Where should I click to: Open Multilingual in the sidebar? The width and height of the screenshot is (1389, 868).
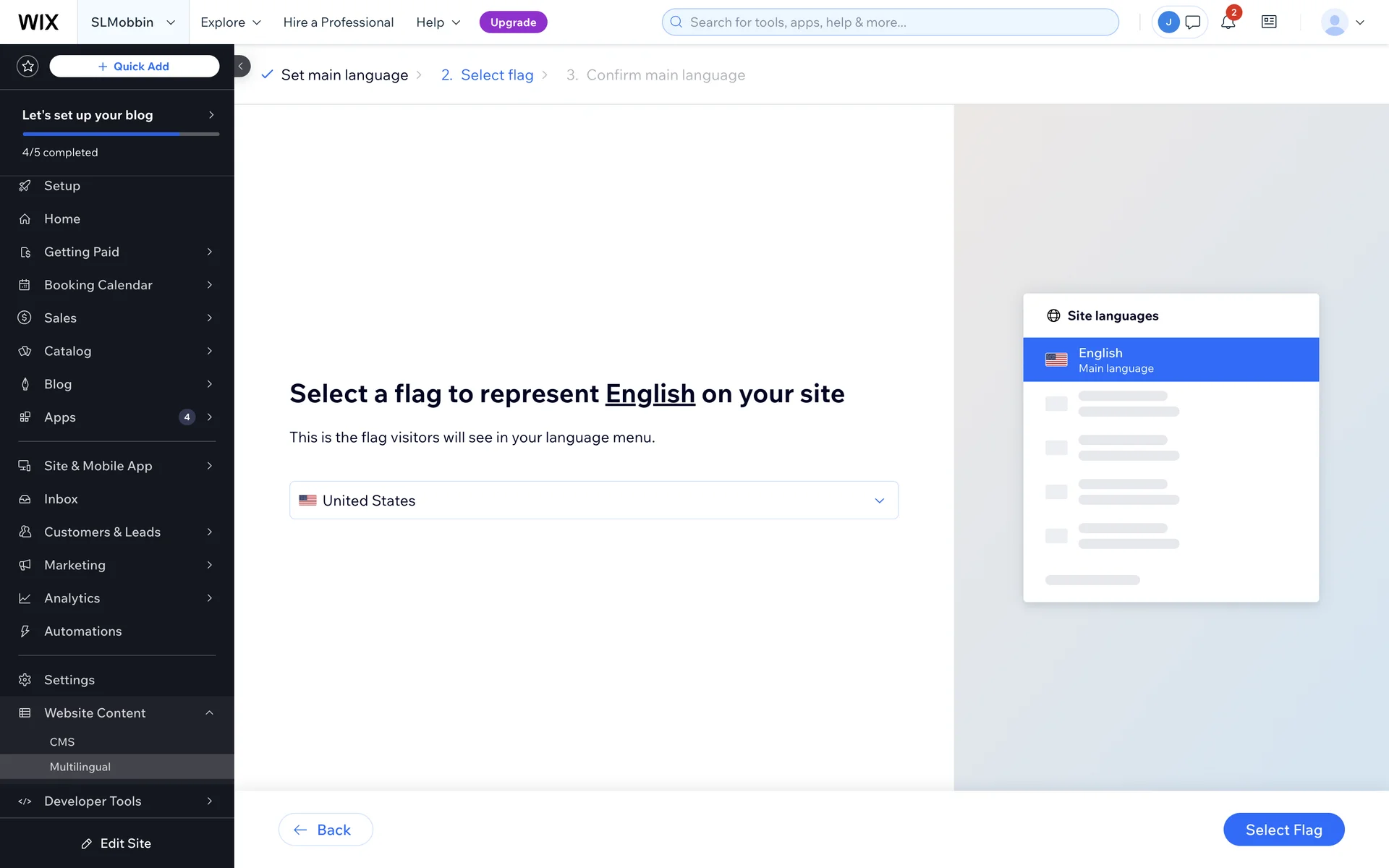click(80, 767)
